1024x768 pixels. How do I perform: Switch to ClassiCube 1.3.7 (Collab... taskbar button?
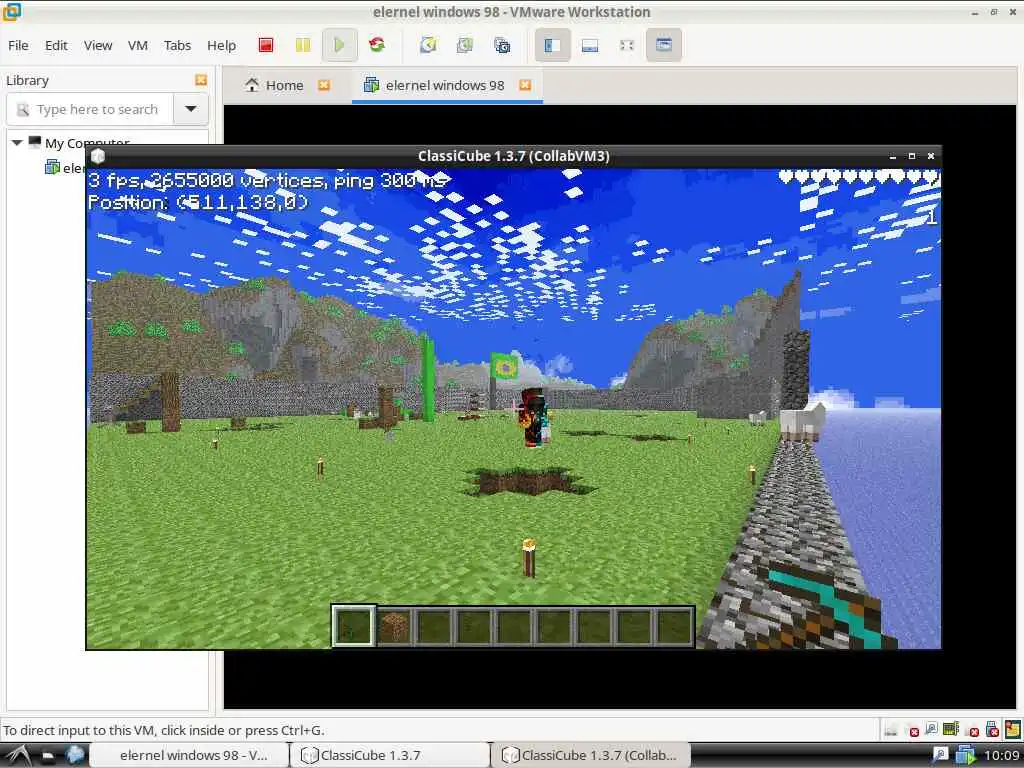pyautogui.click(x=591, y=755)
